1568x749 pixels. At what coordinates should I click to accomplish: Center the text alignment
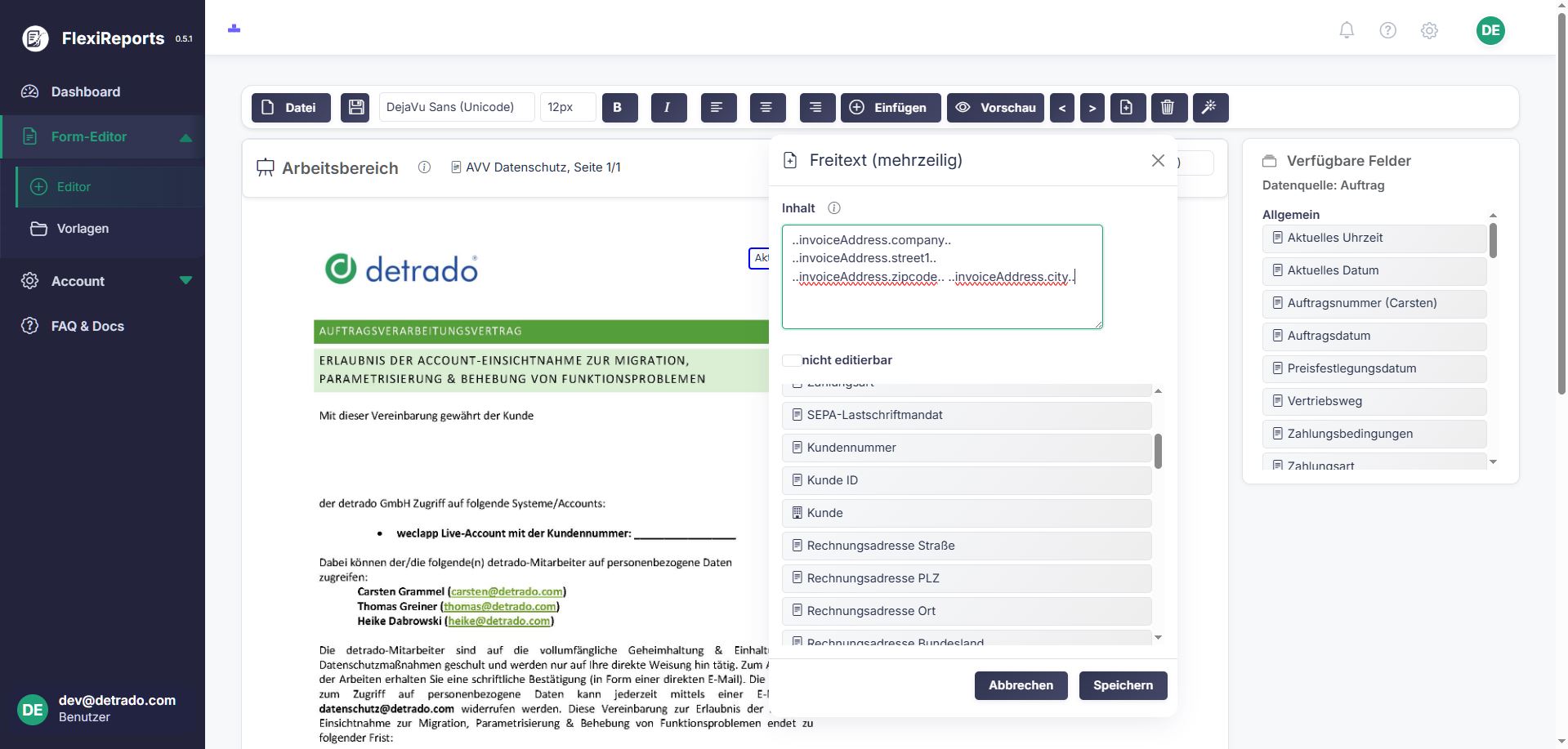coord(766,107)
